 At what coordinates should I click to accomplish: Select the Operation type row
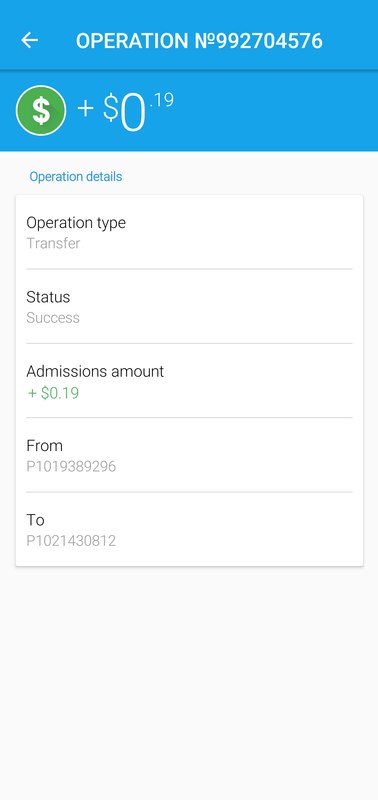pos(189,233)
